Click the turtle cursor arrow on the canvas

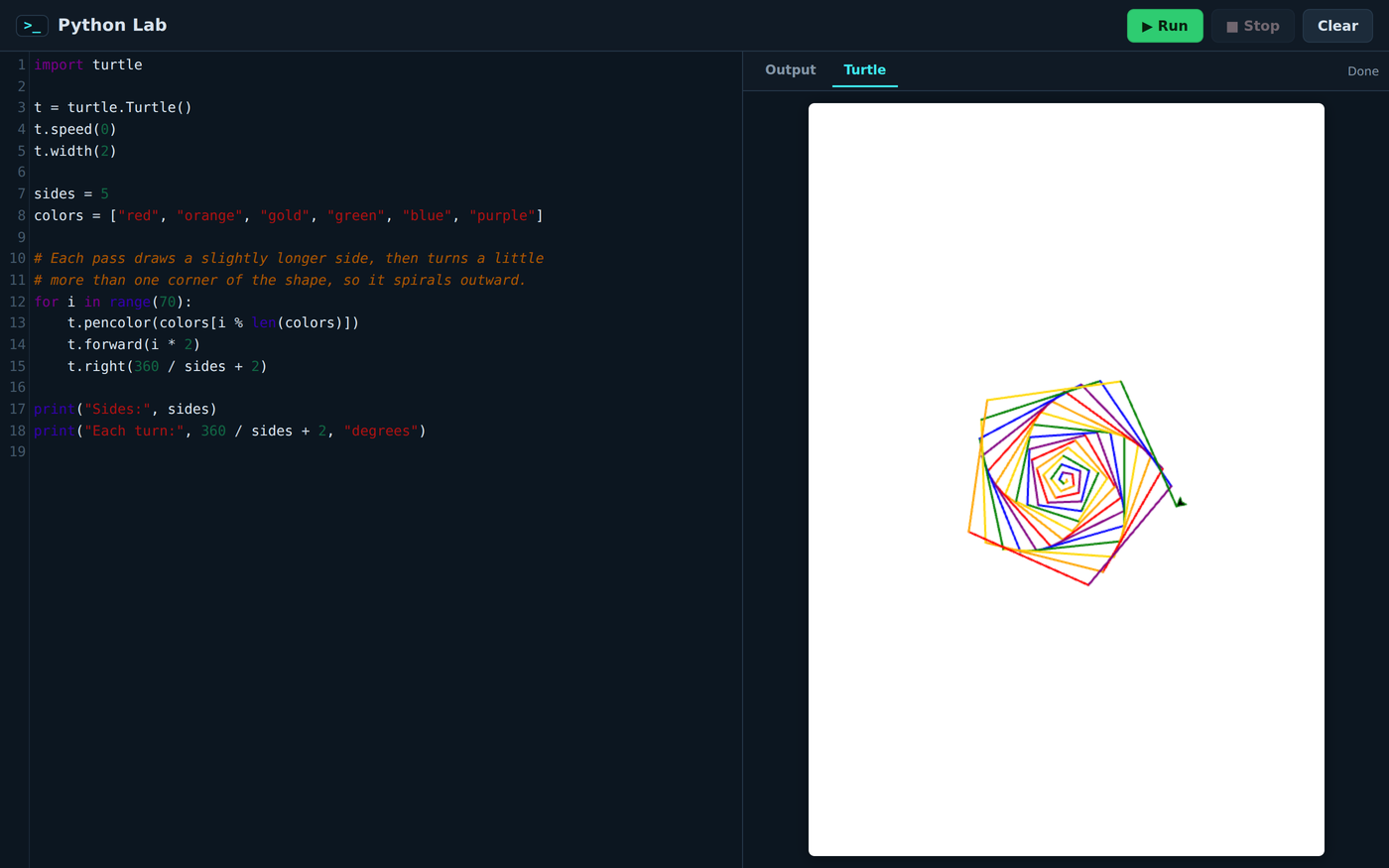(1181, 503)
